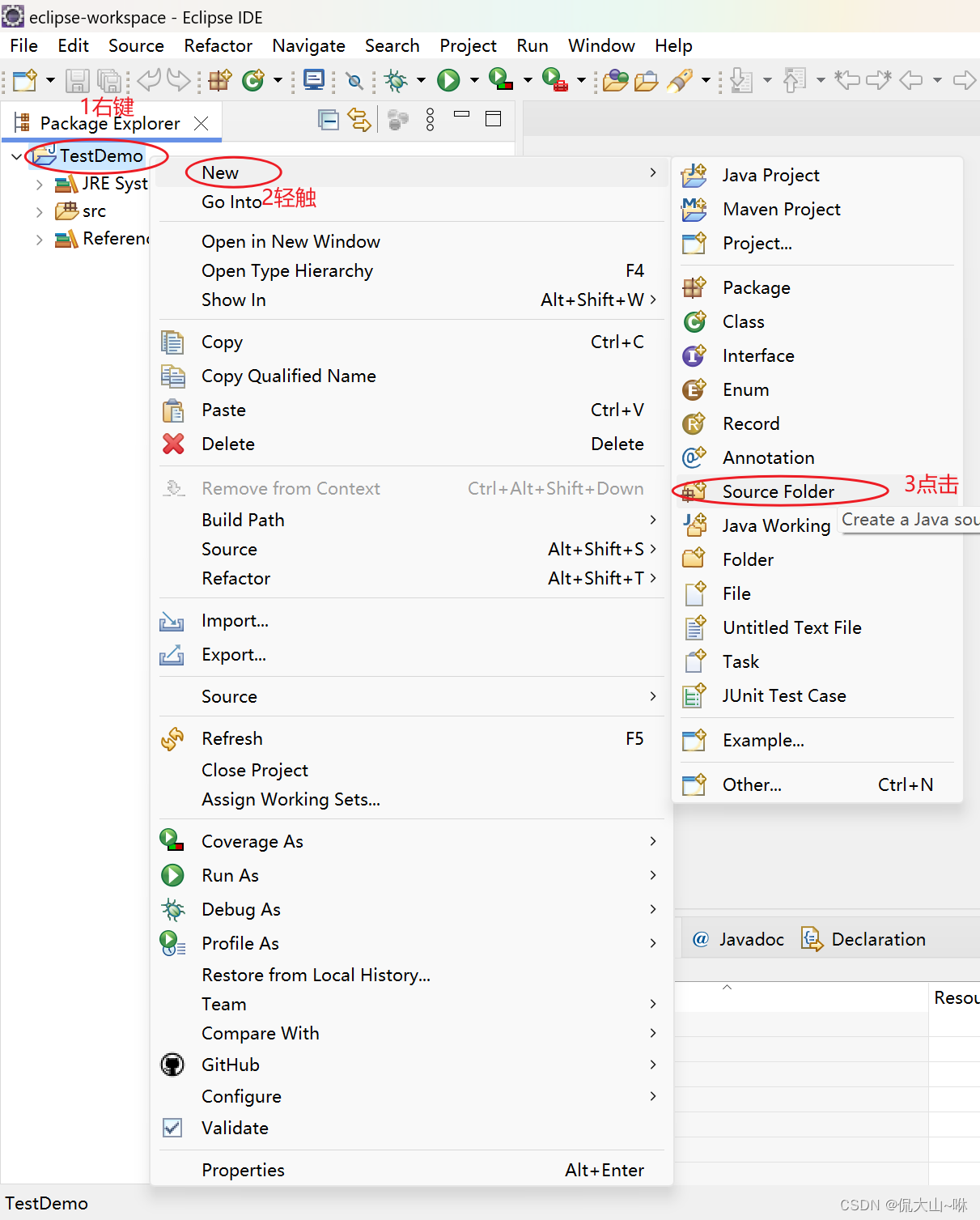The width and height of the screenshot is (980, 1220).
Task: Click the Next Annotation toolbar icon
Action: coord(740,80)
